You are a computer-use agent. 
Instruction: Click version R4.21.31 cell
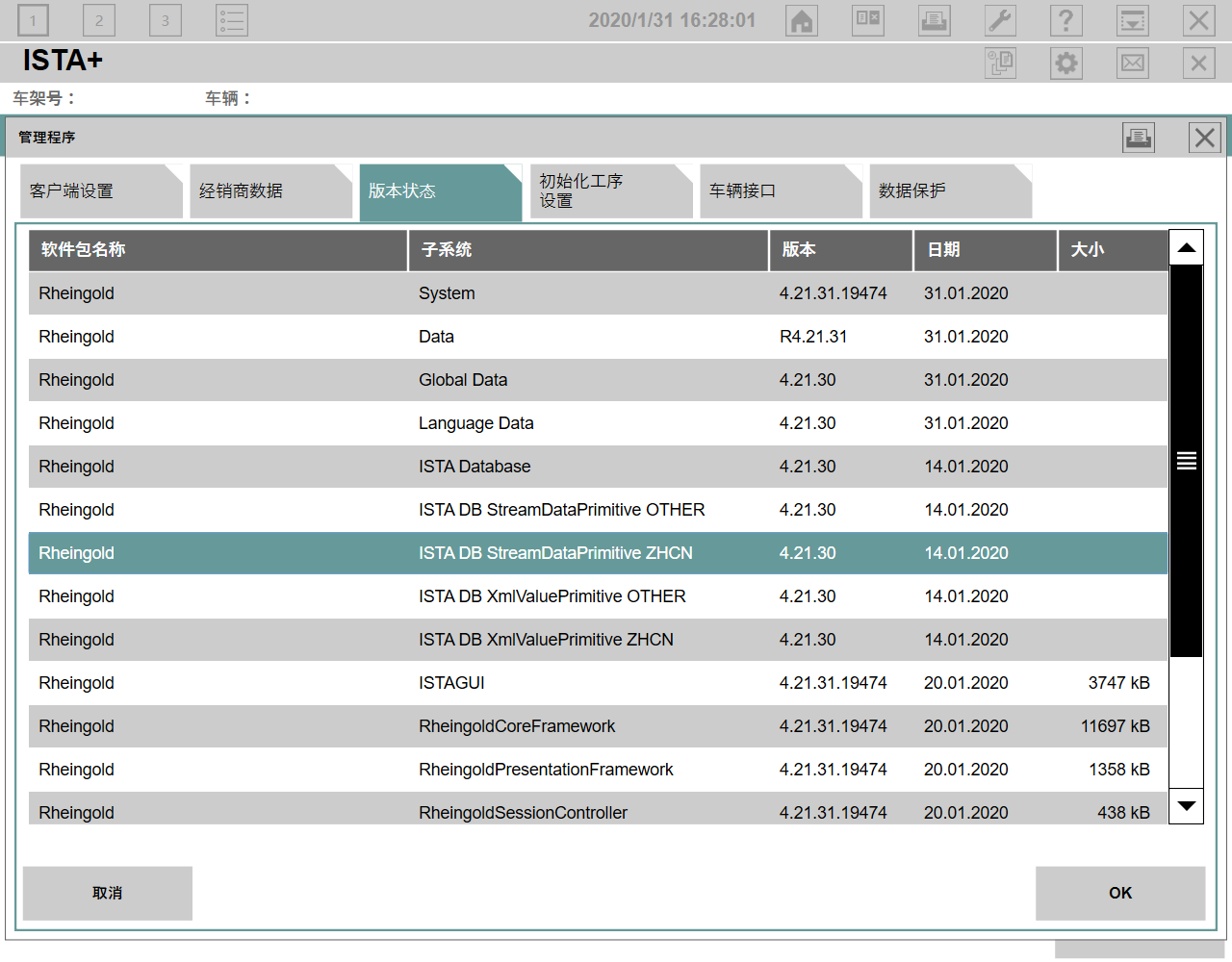[813, 337]
